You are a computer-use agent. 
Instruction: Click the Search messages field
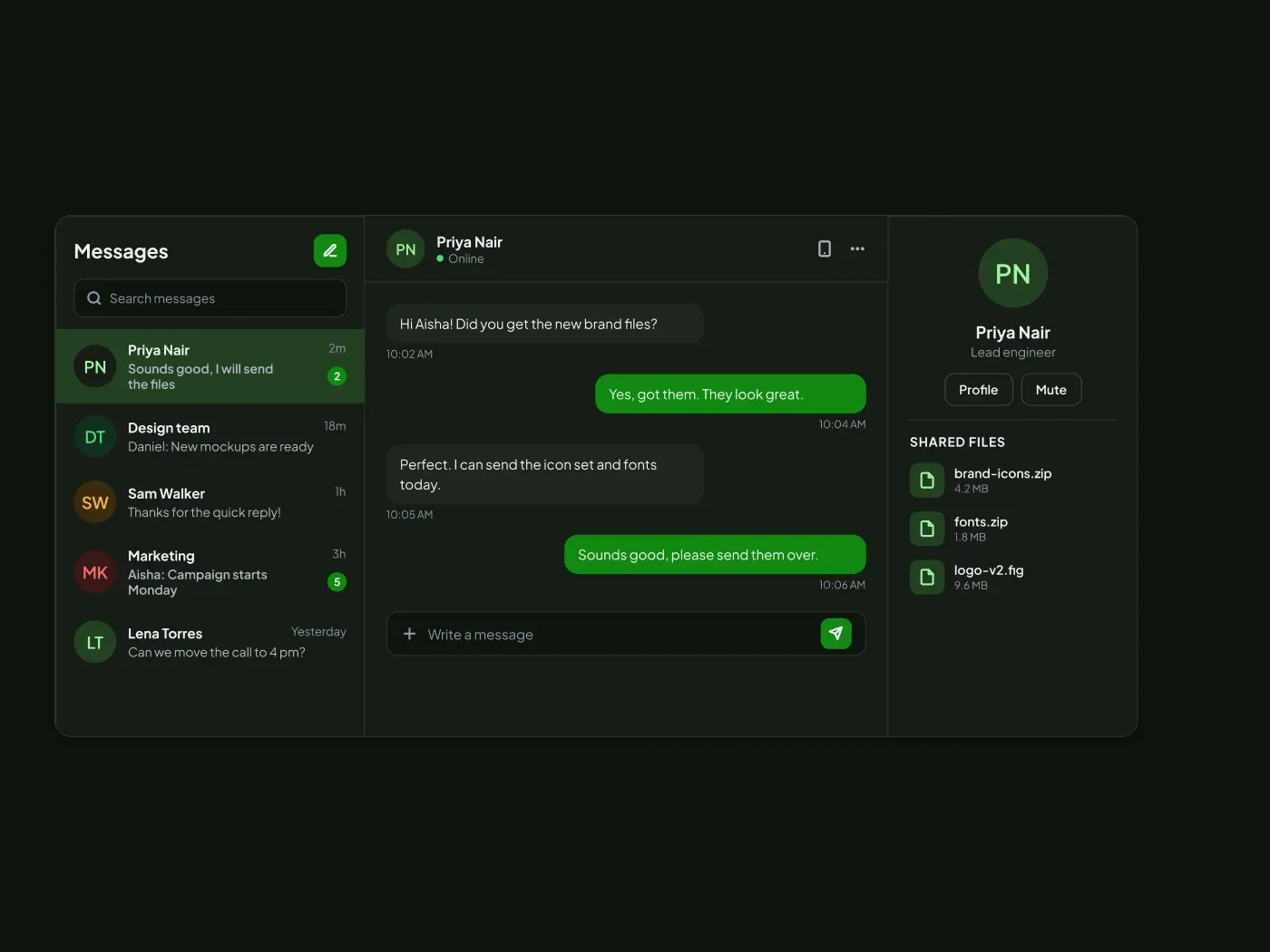[210, 298]
